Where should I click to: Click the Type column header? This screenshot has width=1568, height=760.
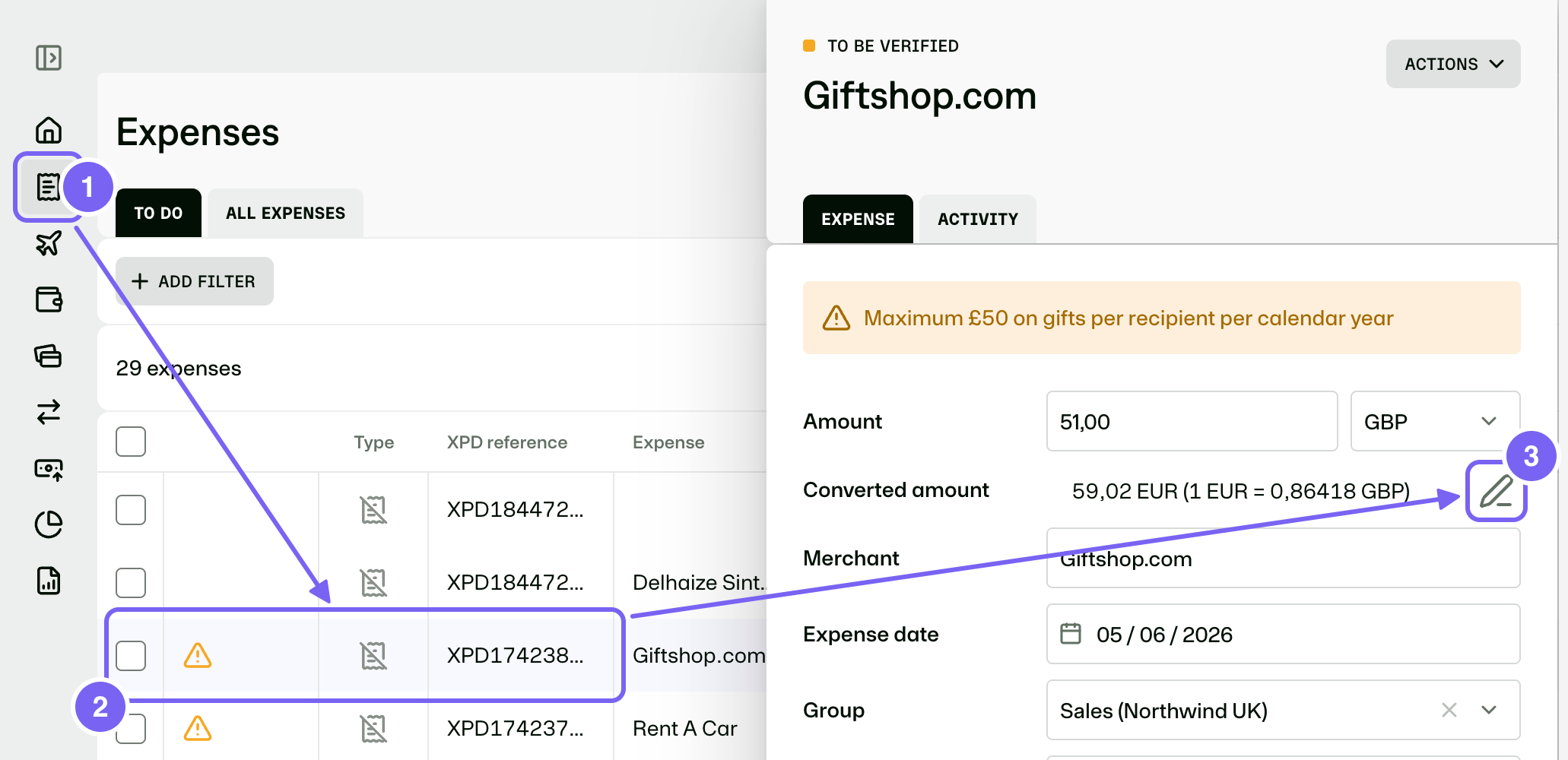click(373, 442)
